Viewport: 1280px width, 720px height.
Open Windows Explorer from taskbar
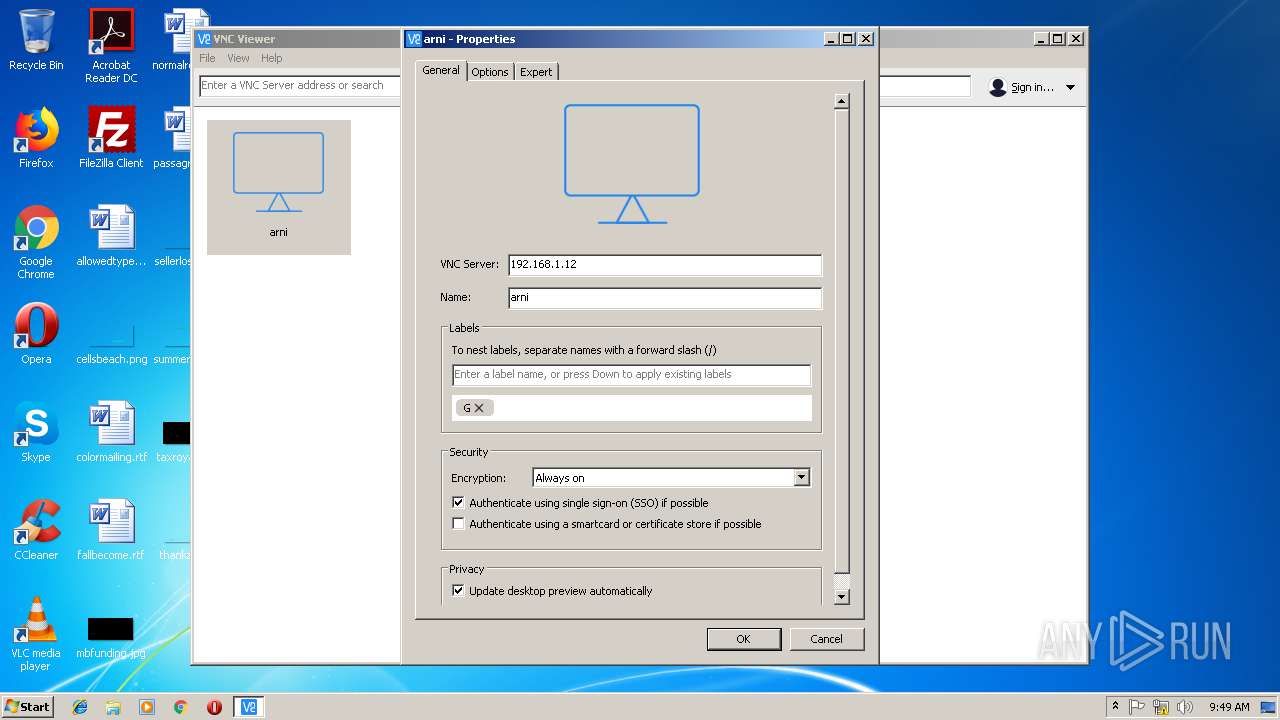[x=113, y=707]
